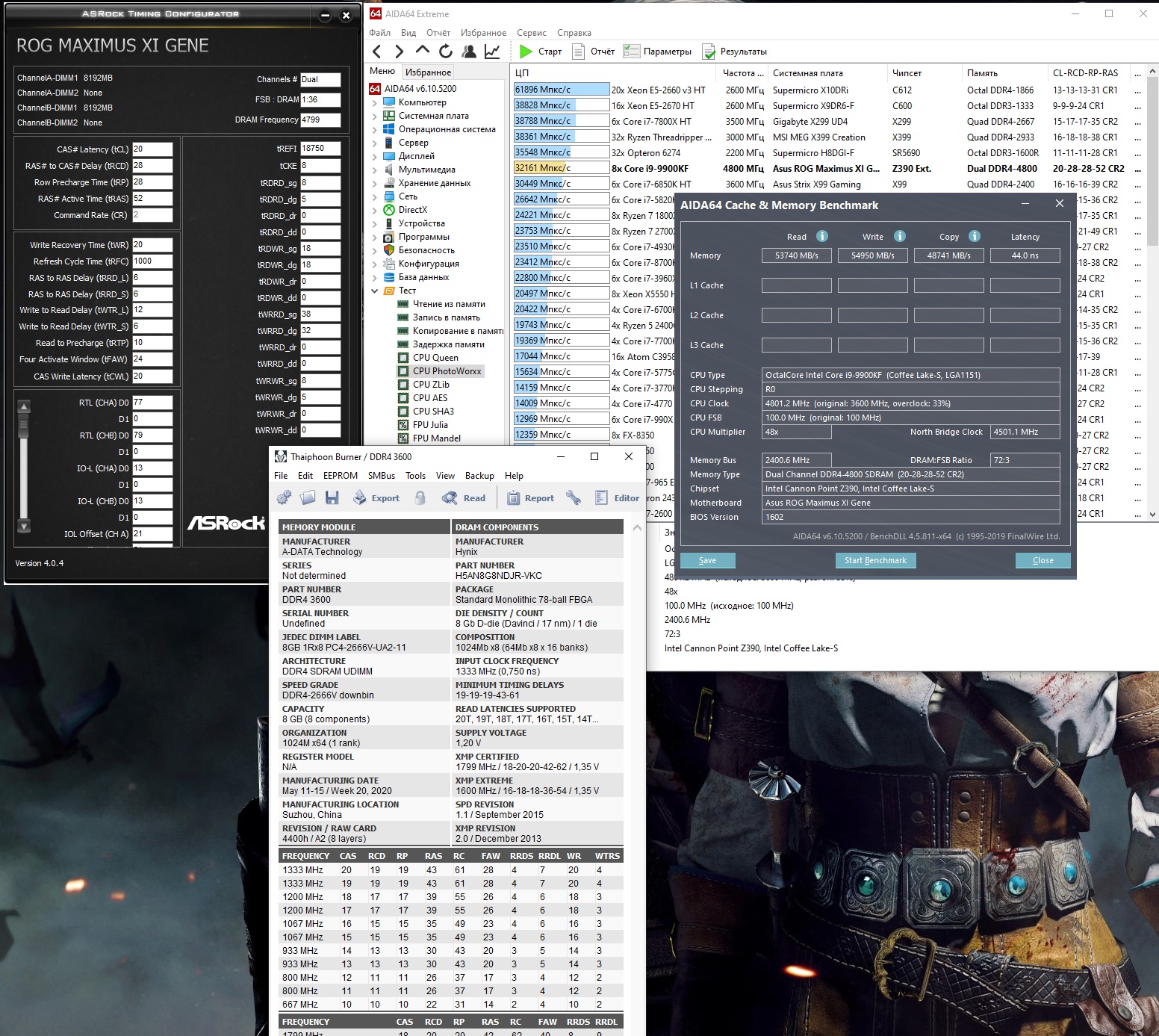Go forward in AIDA64 navigation
1159x1036 pixels.
[400, 52]
